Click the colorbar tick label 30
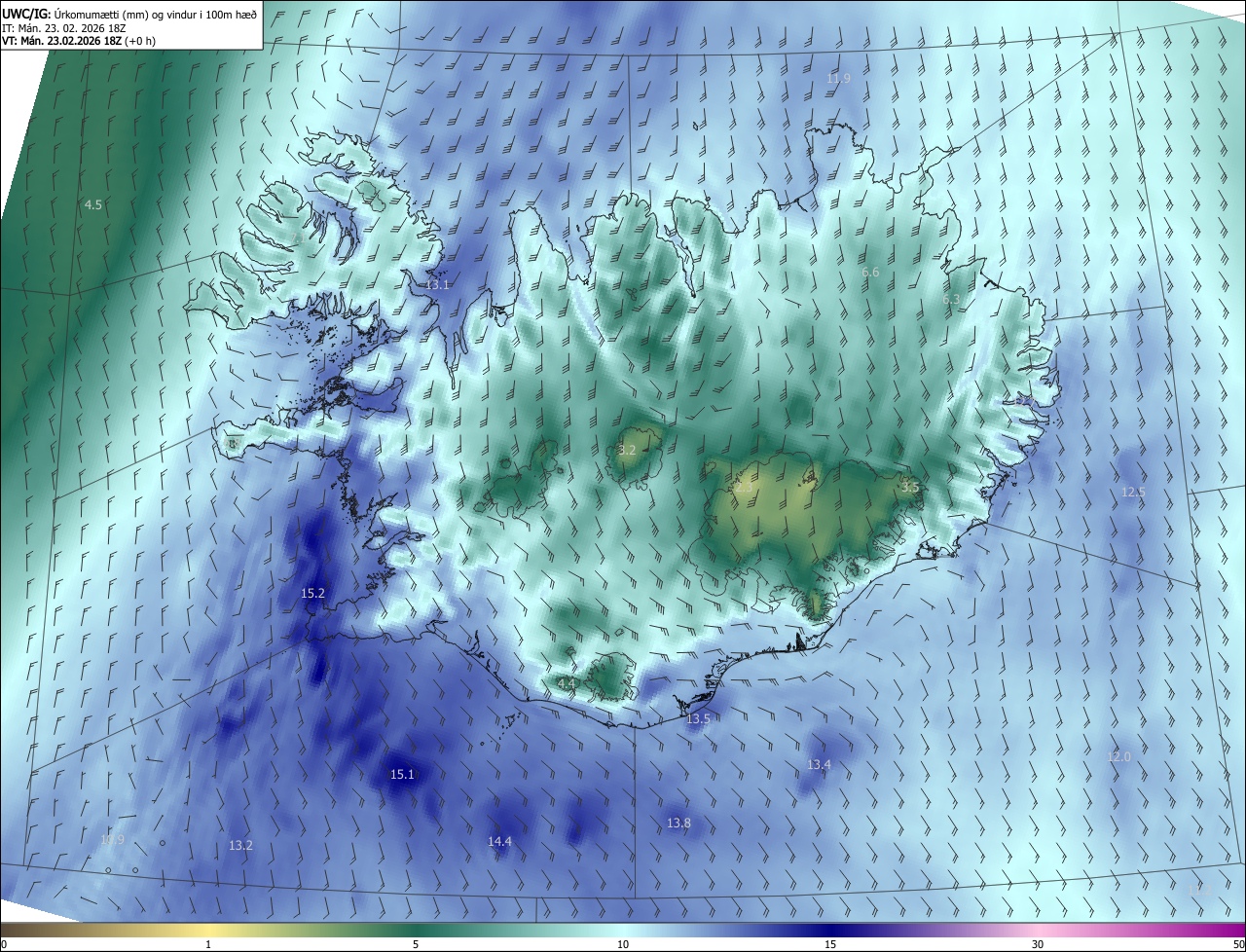This screenshot has height=952, width=1246. [x=1038, y=944]
